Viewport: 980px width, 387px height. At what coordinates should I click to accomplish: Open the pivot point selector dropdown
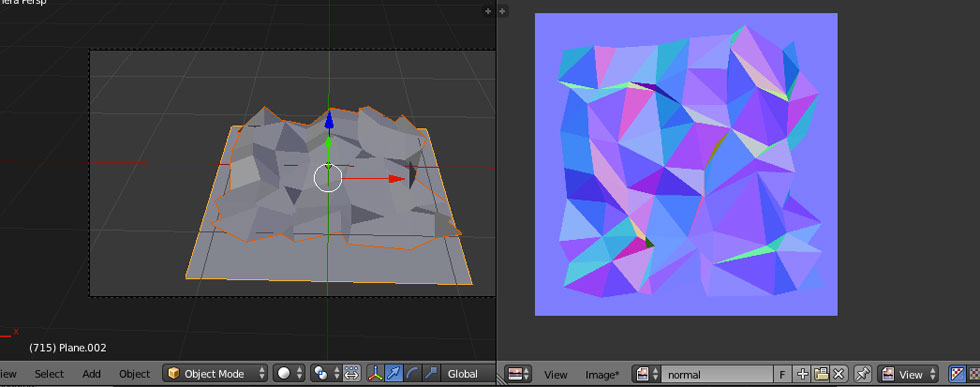point(326,374)
